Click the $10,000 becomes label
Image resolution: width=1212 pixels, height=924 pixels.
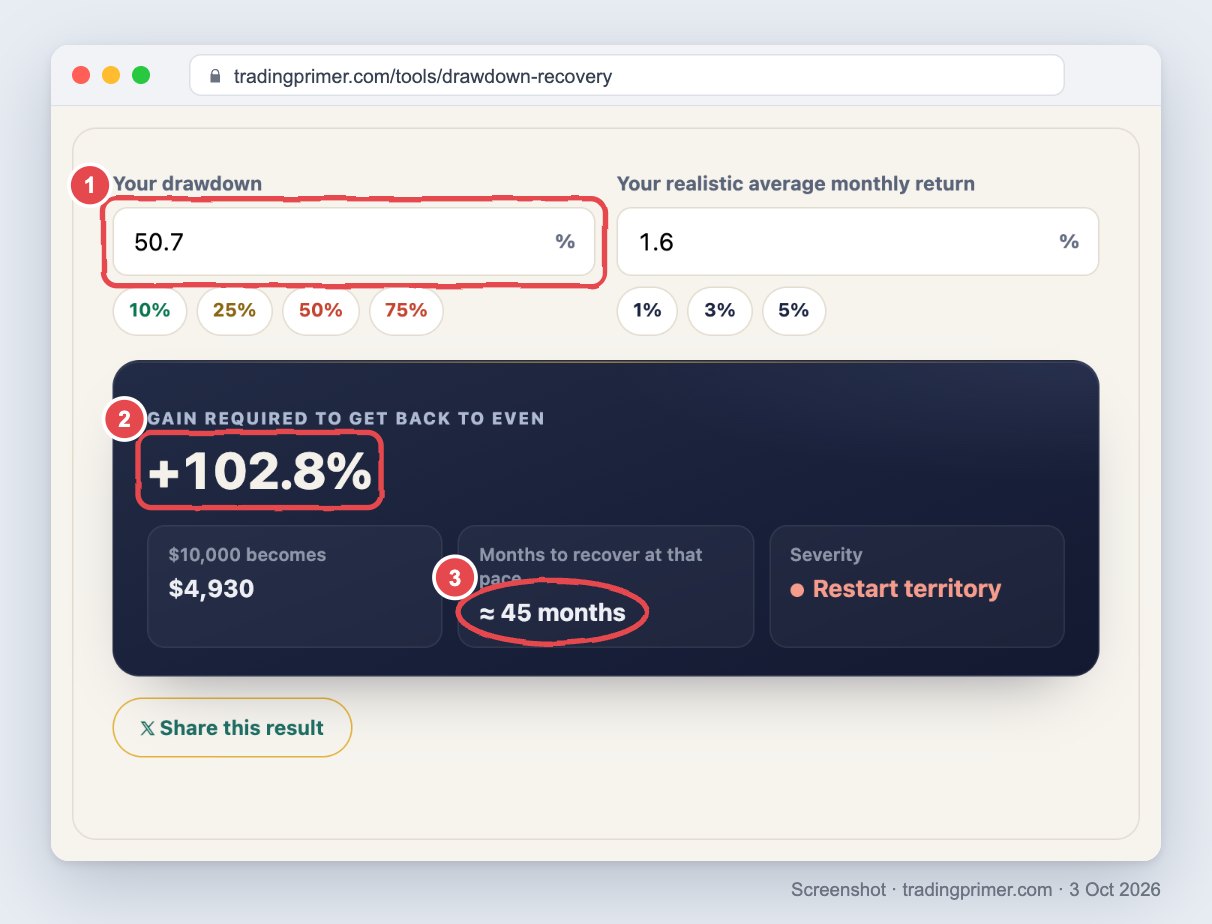tap(247, 554)
